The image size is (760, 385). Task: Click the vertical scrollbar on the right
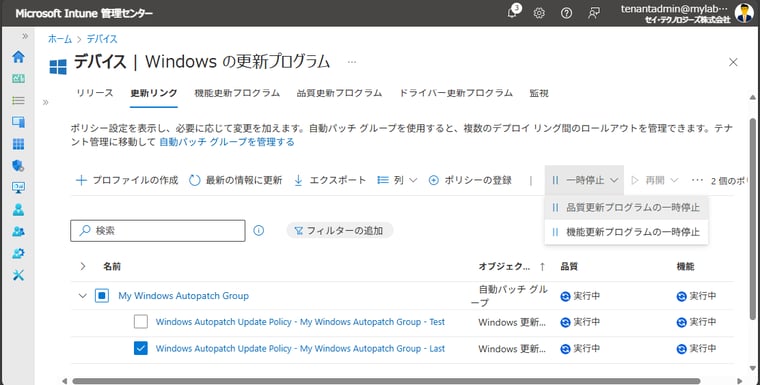pos(753,219)
